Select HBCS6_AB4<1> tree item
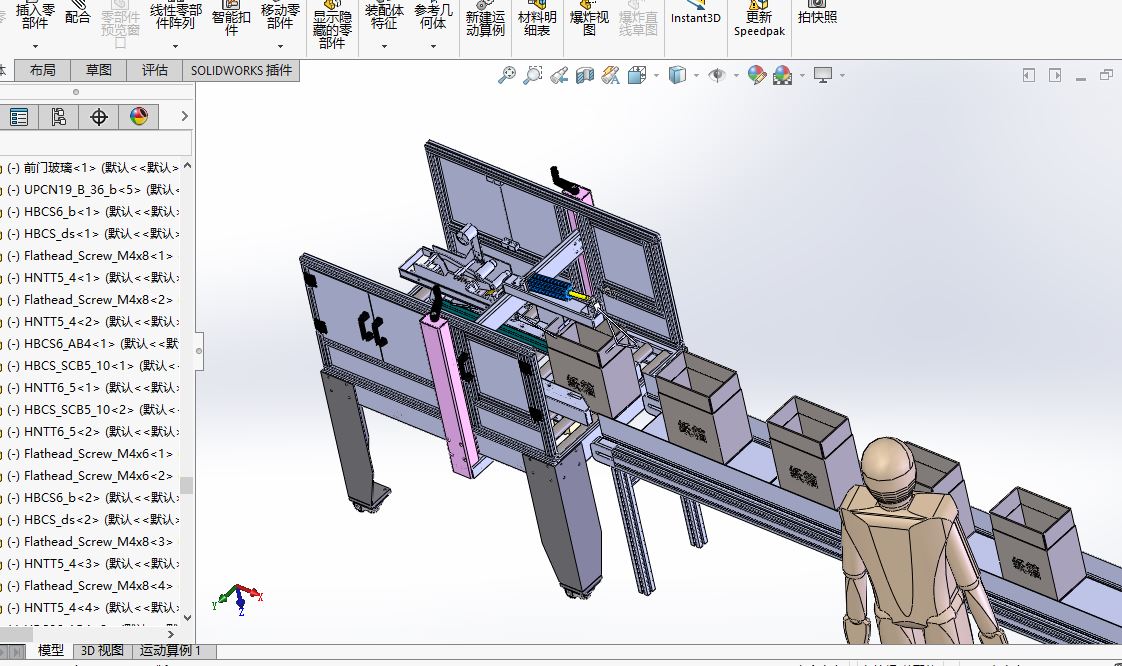1122x666 pixels. pos(91,343)
